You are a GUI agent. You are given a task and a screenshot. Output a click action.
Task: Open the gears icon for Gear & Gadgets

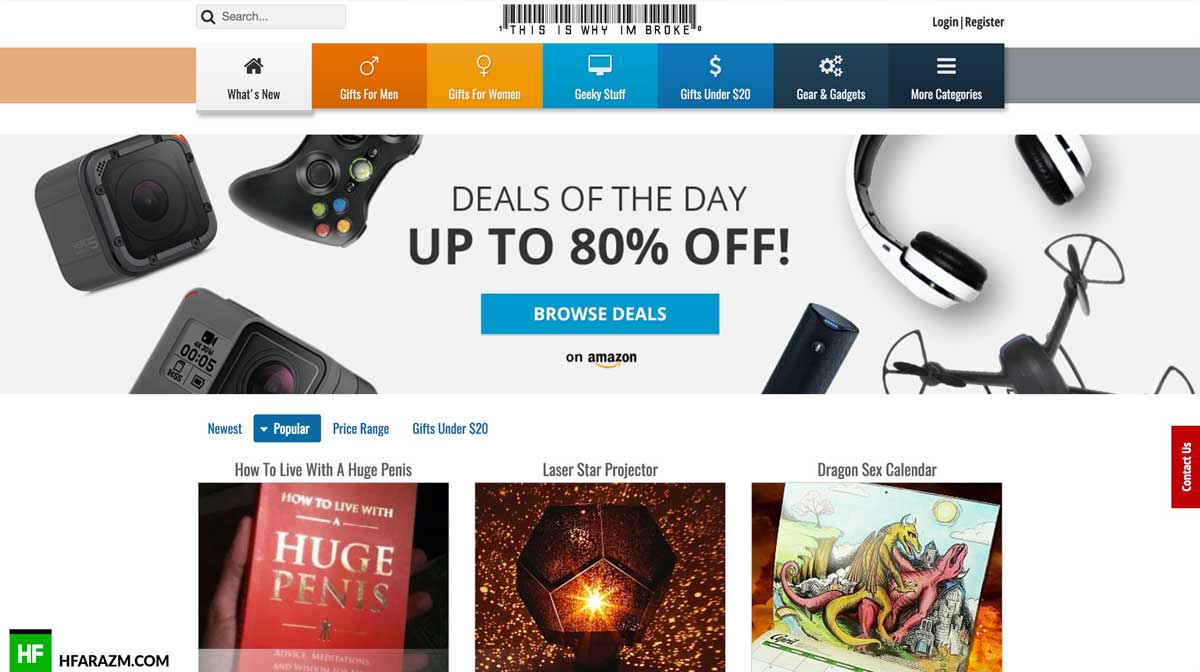click(x=831, y=66)
